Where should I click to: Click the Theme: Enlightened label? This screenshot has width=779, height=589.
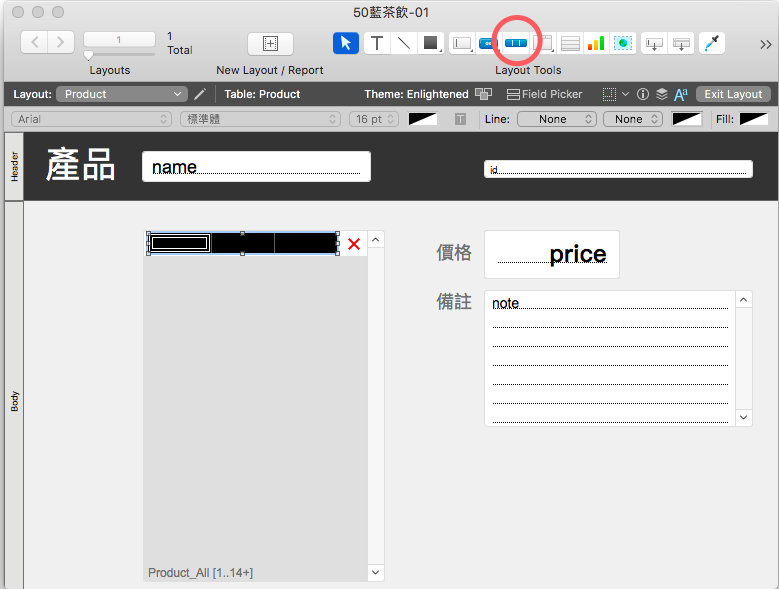416,94
